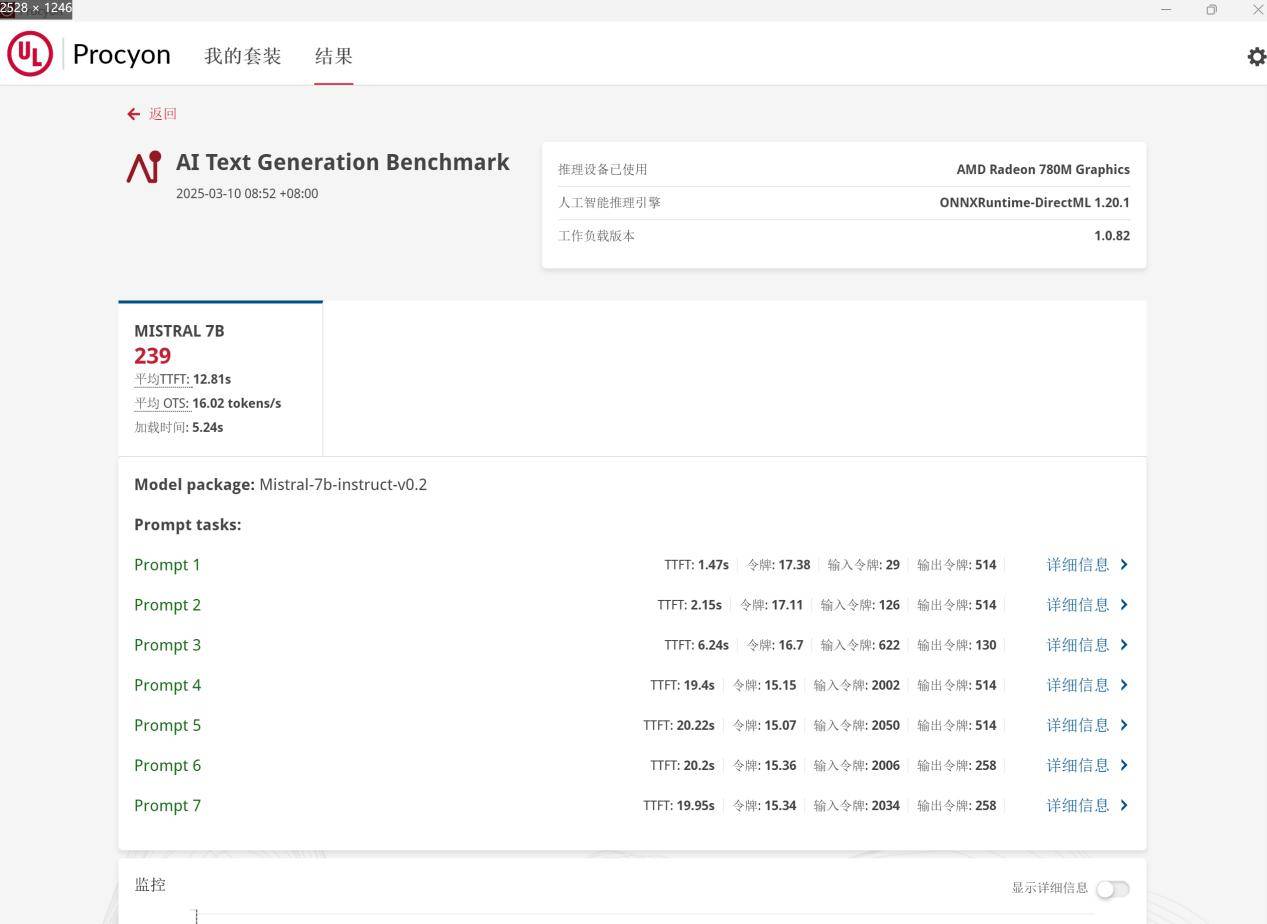Select the MISTRAL 7B score tab
1267x924 pixels.
(220, 378)
